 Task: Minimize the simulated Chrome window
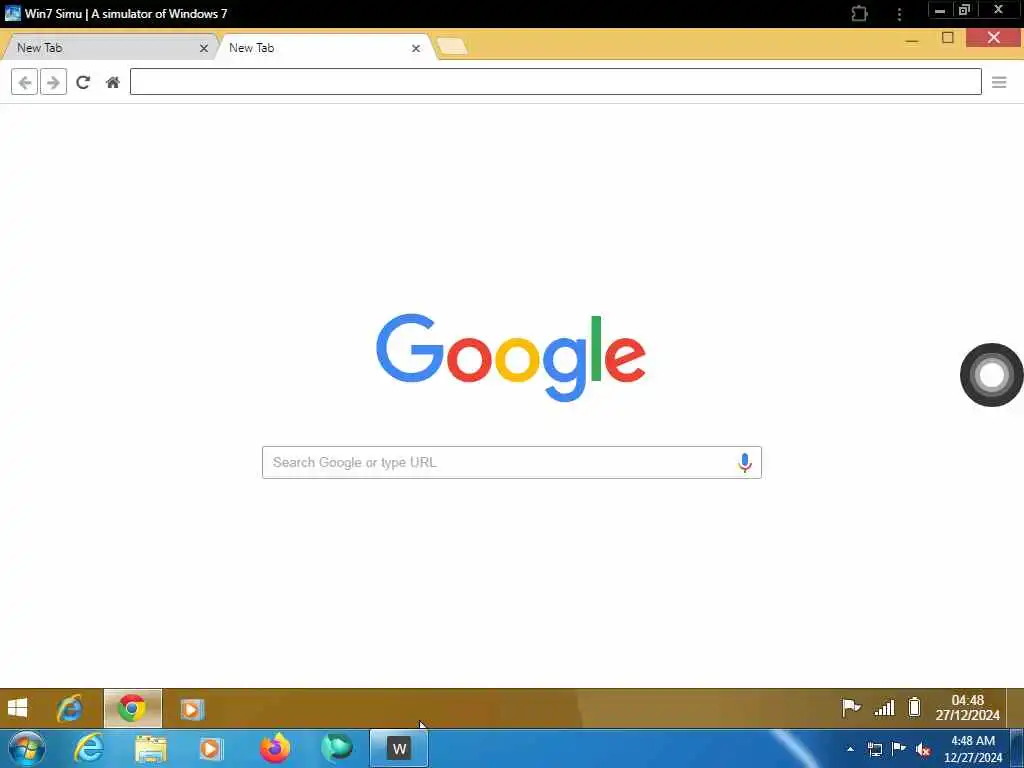click(912, 40)
